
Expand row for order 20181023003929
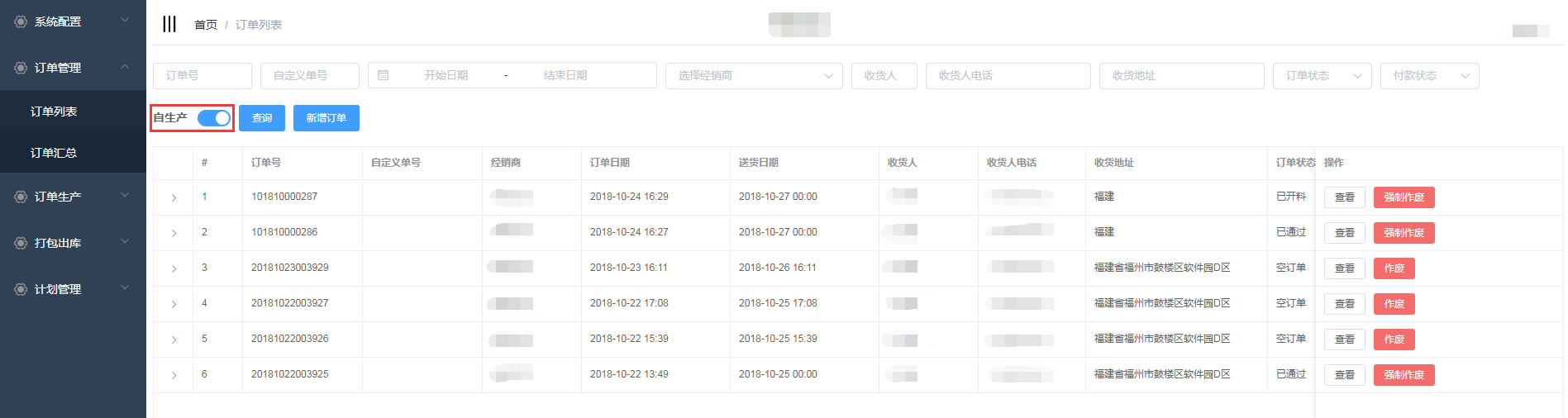[x=174, y=268]
